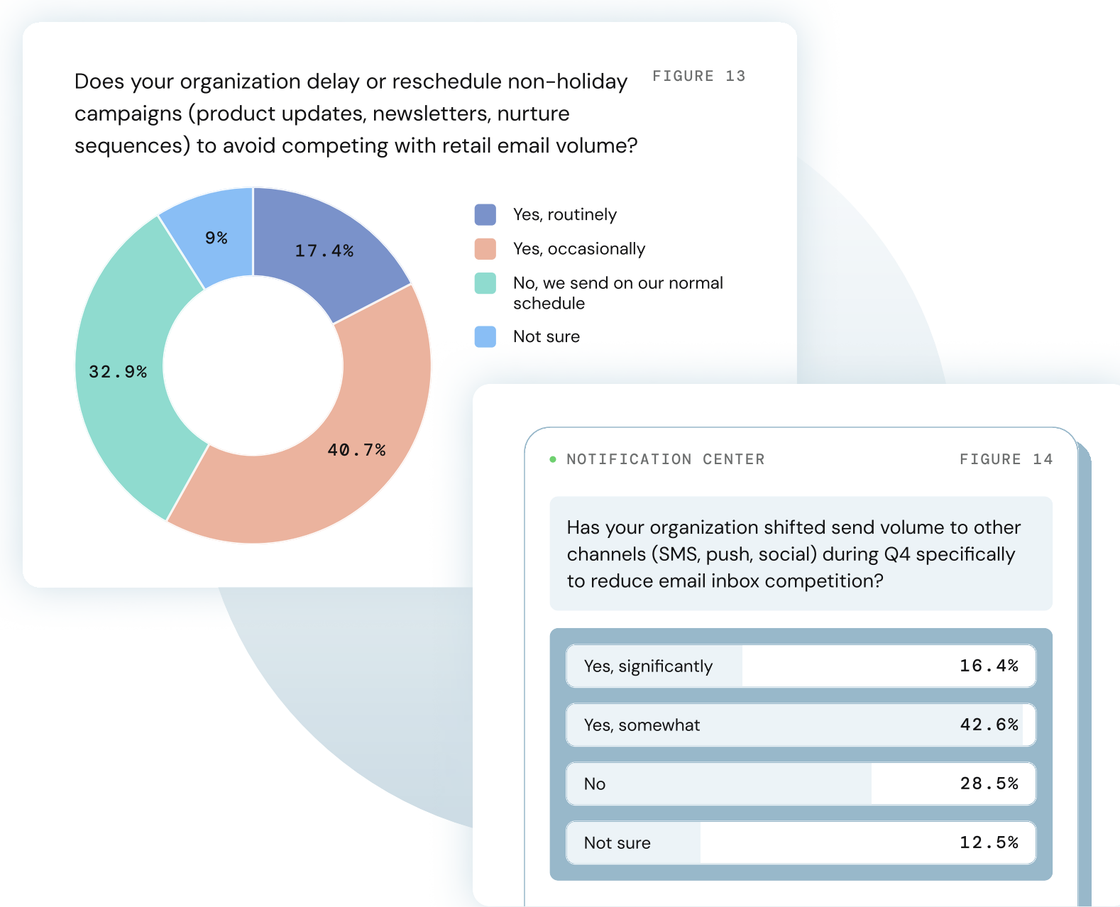The image size is (1120, 907).
Task: Click the question about delaying non-holiday campaigns
Action: [356, 114]
